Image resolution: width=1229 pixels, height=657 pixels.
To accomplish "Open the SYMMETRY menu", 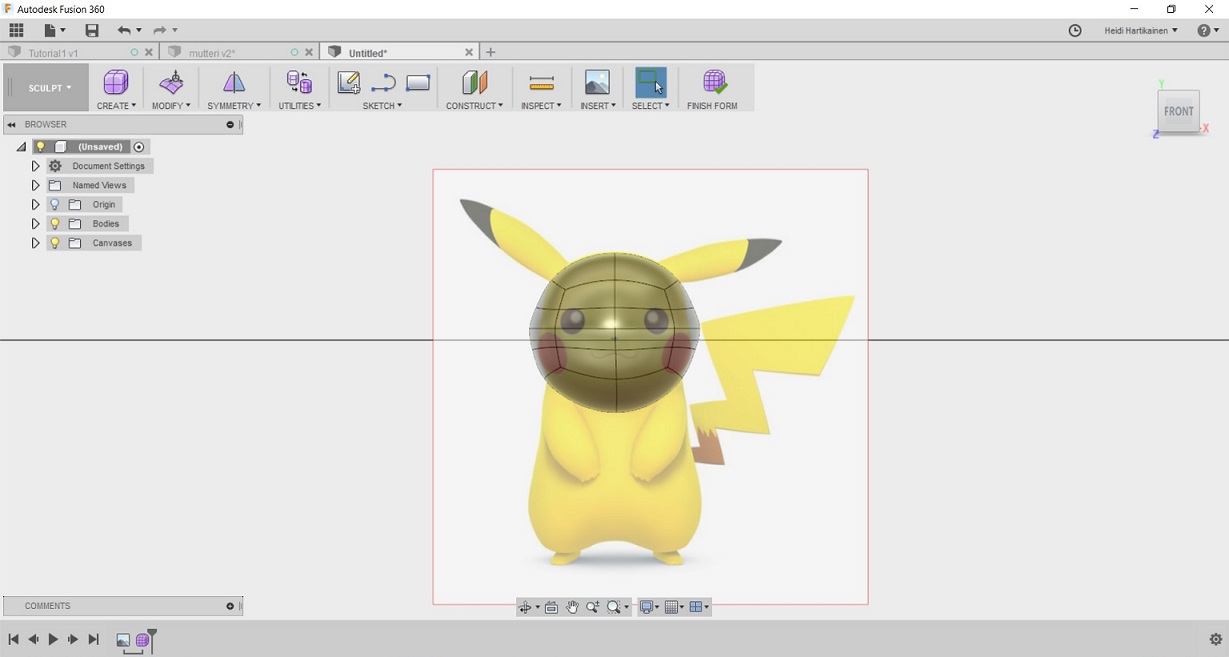I will click(x=234, y=106).
